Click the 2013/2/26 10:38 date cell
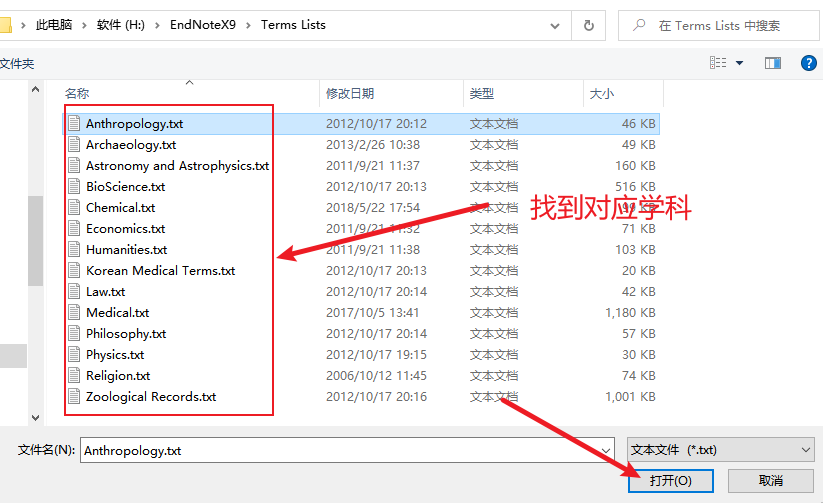 (373, 144)
